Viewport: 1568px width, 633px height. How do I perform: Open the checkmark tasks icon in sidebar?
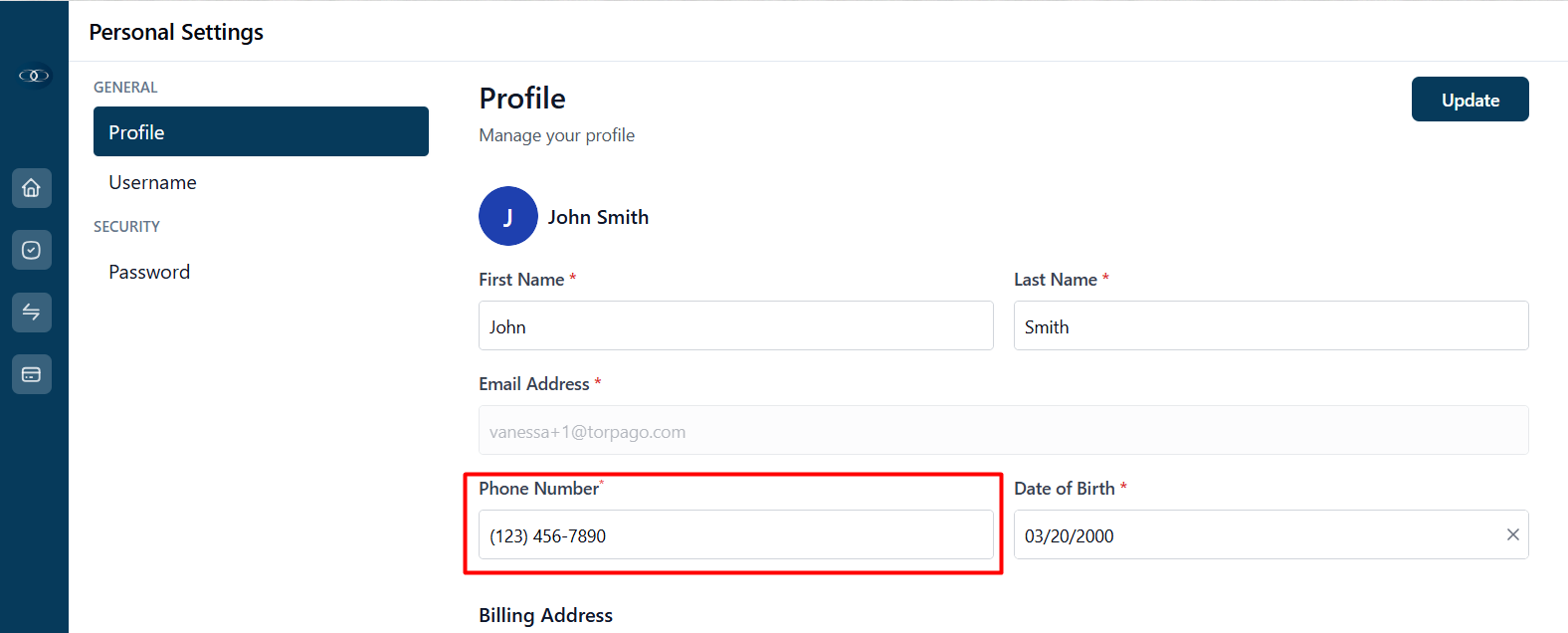coord(32,250)
